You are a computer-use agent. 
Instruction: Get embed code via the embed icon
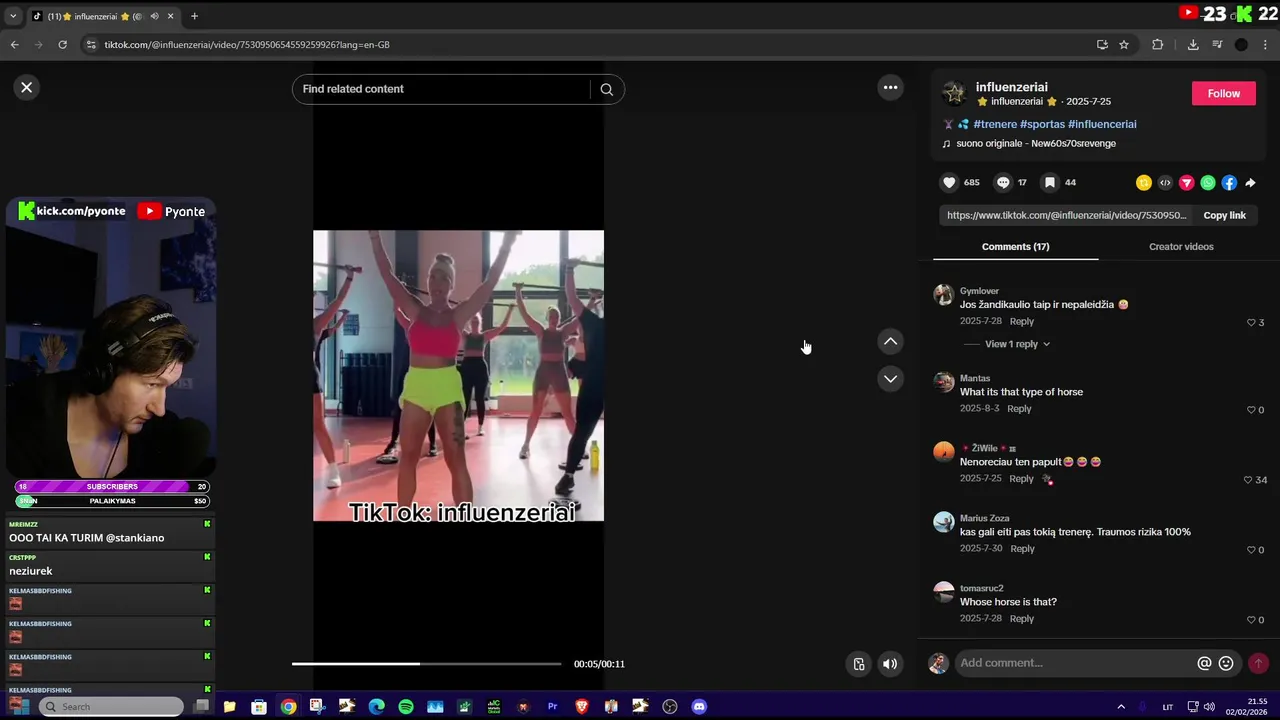[1165, 183]
